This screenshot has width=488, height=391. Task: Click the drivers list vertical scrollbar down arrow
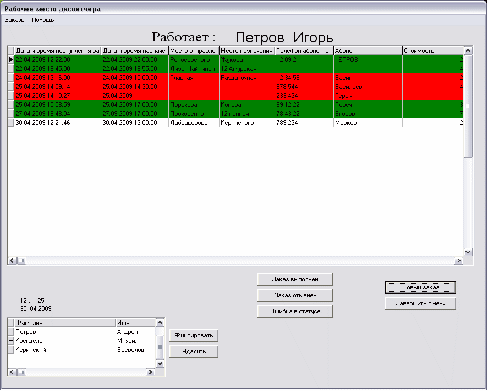(x=160, y=364)
